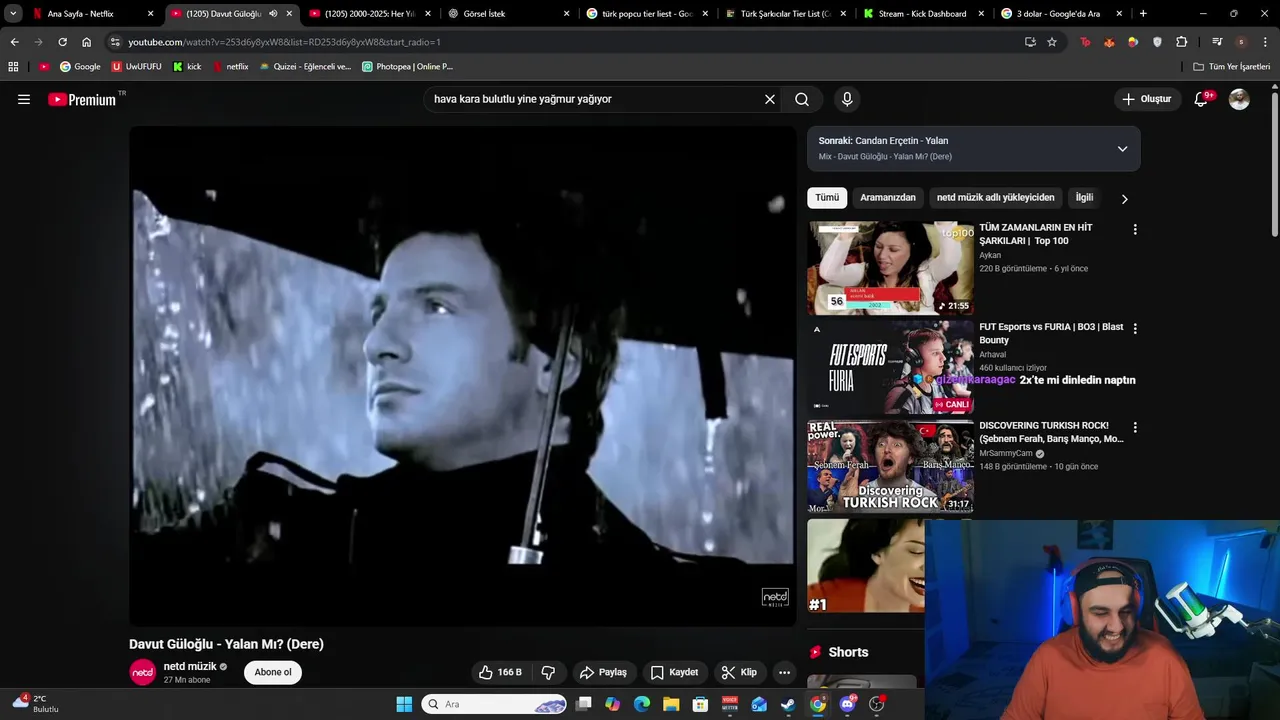
Task: Clear the YouTube search box text
Action: (770, 99)
